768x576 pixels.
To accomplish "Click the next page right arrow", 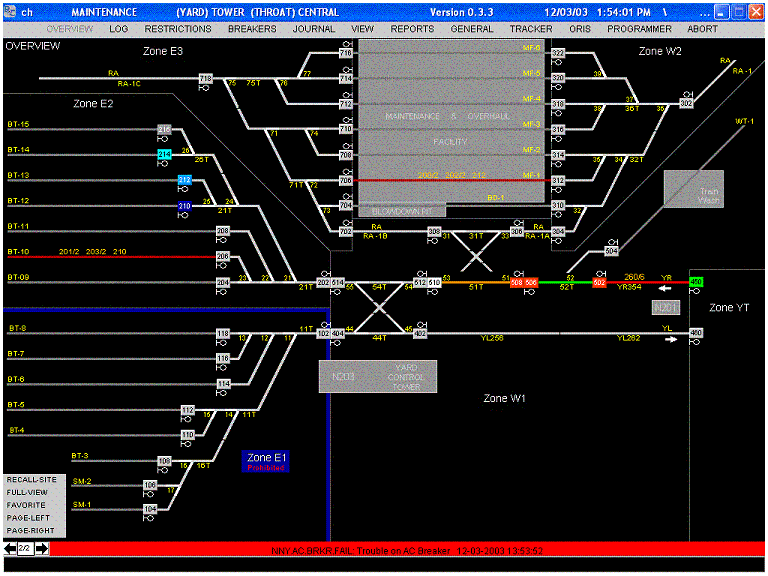I will (41, 549).
